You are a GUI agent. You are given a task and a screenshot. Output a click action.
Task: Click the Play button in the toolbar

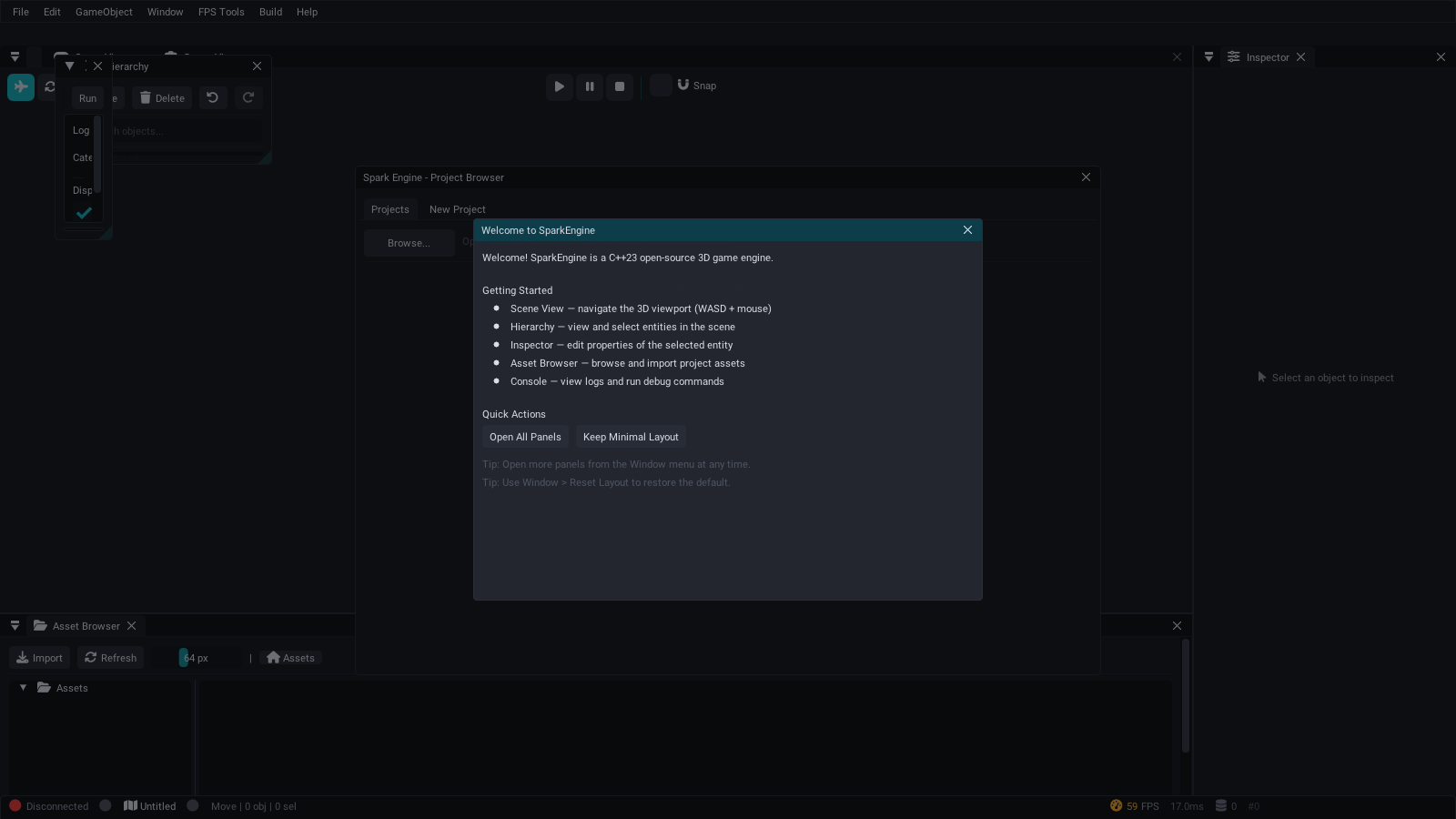coord(560,86)
